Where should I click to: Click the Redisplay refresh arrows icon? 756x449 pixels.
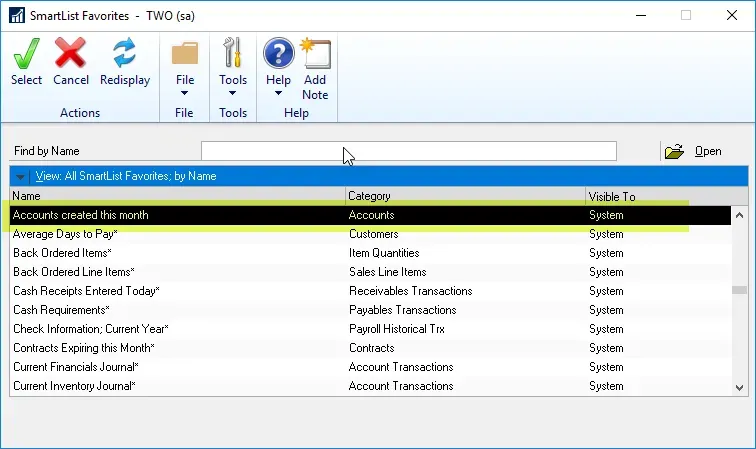tap(125, 52)
